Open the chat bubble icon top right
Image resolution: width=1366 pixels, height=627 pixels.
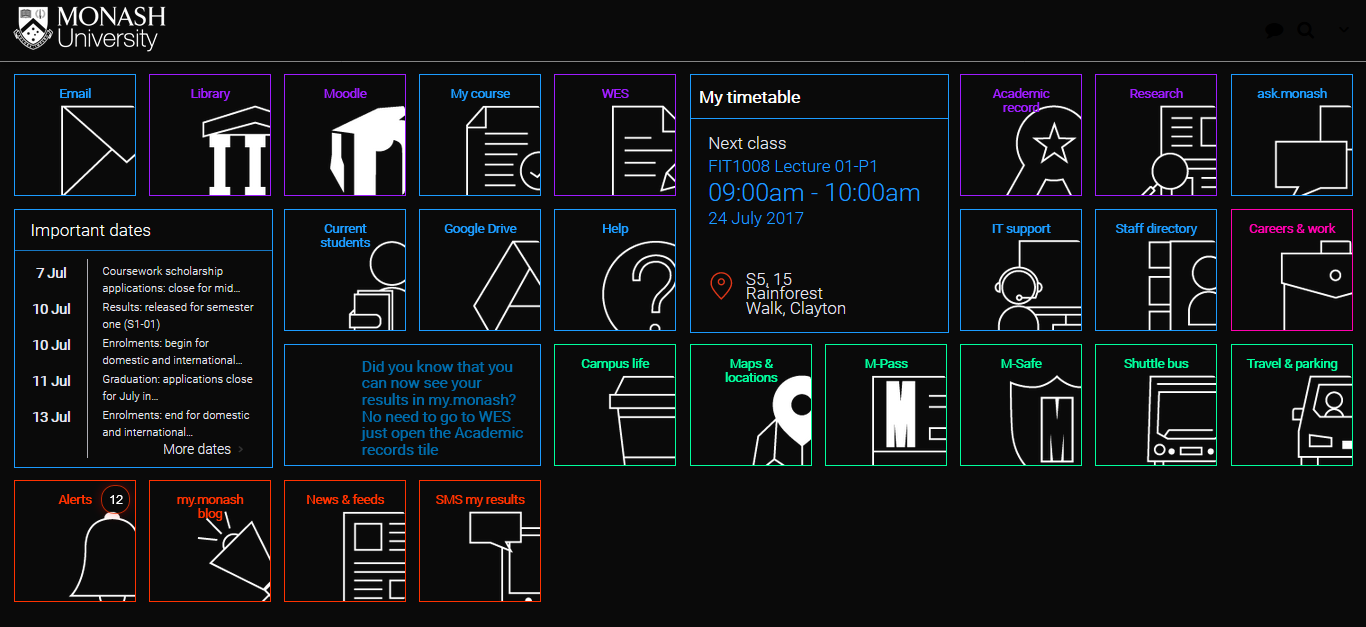(x=1274, y=29)
